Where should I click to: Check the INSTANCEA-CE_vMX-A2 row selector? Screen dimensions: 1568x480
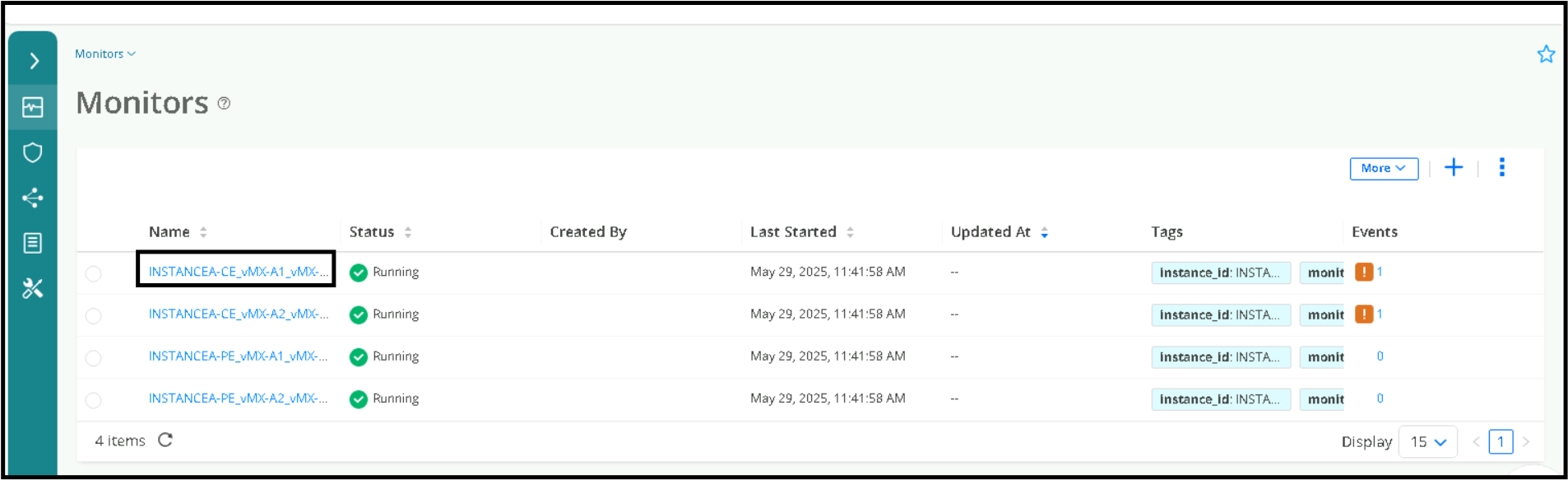click(x=93, y=315)
